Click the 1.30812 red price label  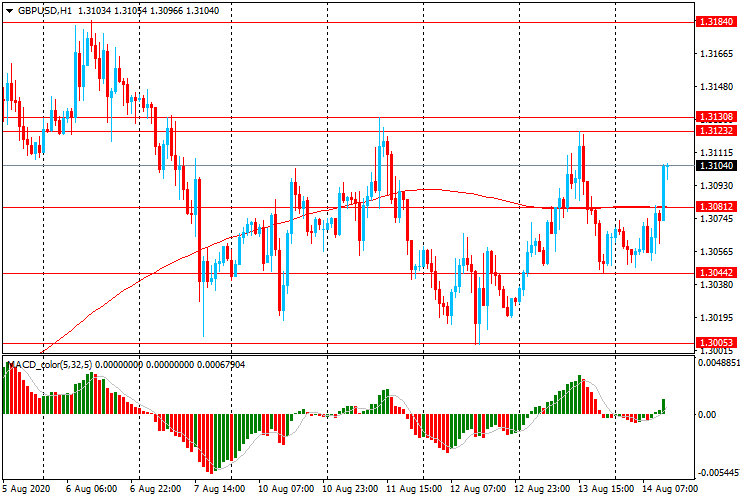717,207
